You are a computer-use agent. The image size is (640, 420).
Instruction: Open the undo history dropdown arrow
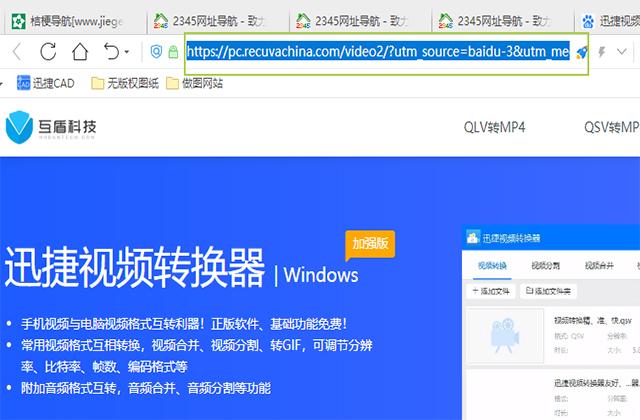click(127, 52)
